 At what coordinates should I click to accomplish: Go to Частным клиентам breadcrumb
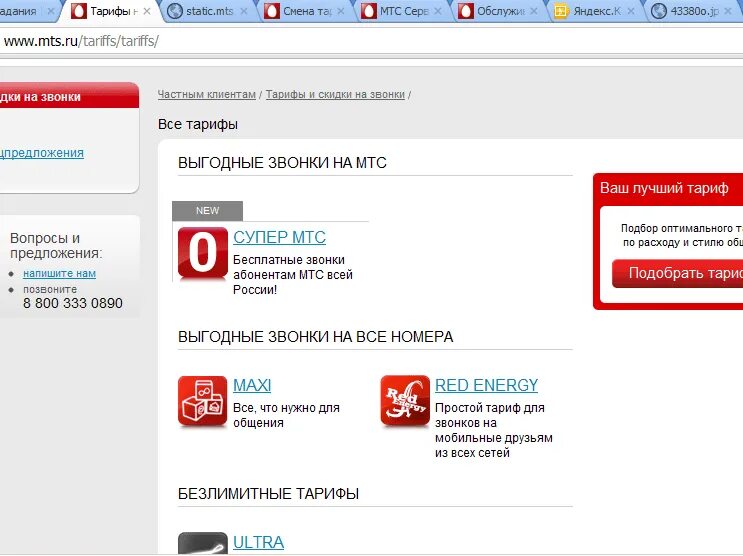[207, 94]
